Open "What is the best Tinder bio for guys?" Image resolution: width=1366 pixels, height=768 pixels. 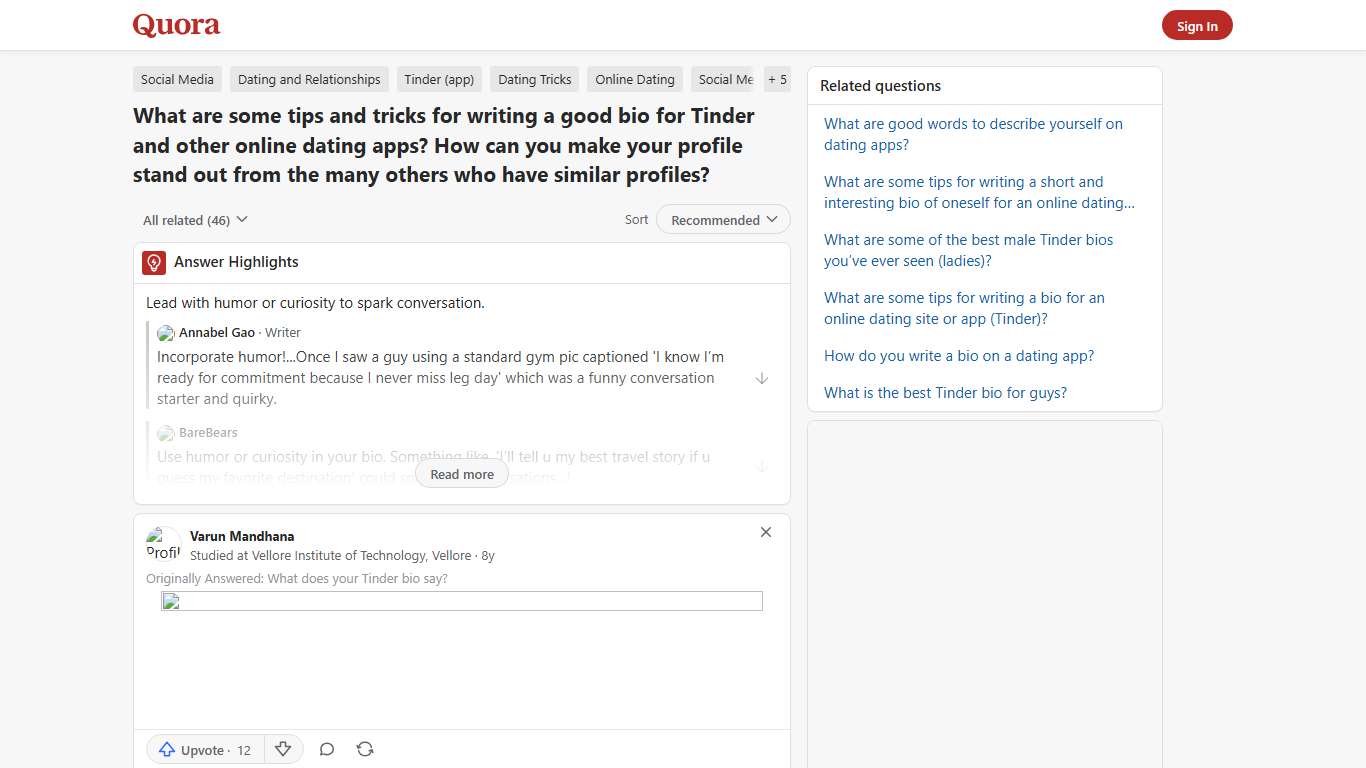click(945, 392)
